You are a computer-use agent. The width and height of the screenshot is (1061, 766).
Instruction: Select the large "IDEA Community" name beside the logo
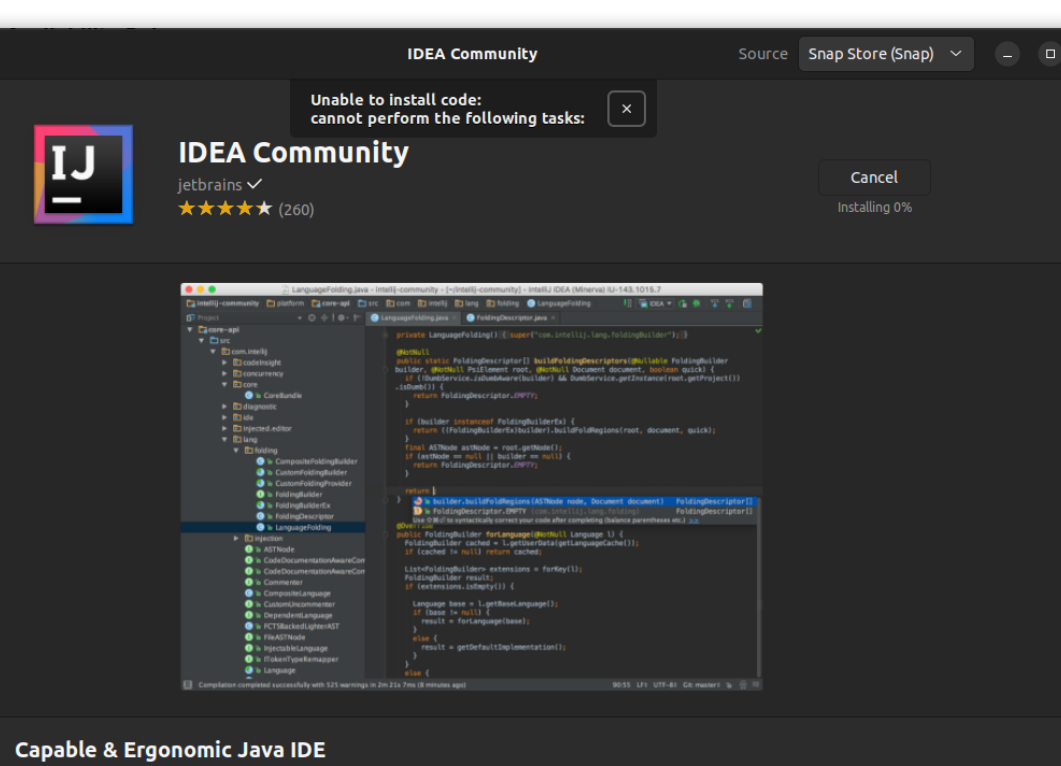[x=294, y=152]
